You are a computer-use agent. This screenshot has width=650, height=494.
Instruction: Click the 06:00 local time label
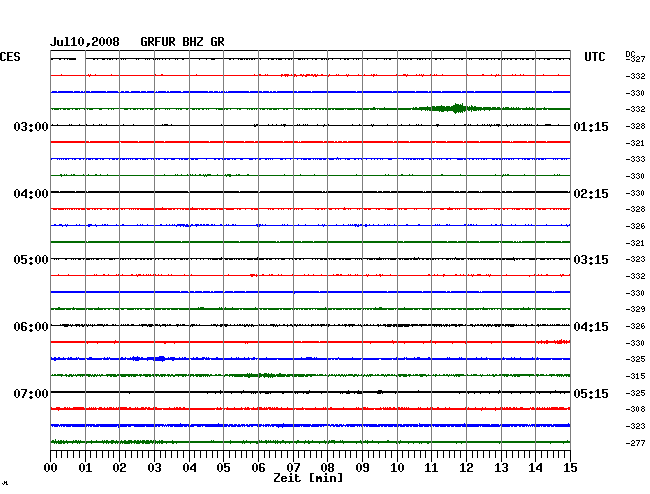(31, 327)
